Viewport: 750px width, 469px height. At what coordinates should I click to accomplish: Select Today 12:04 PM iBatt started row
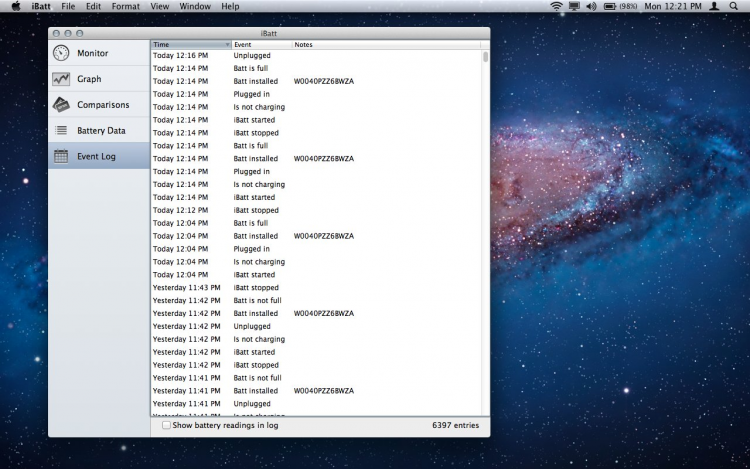(x=316, y=275)
